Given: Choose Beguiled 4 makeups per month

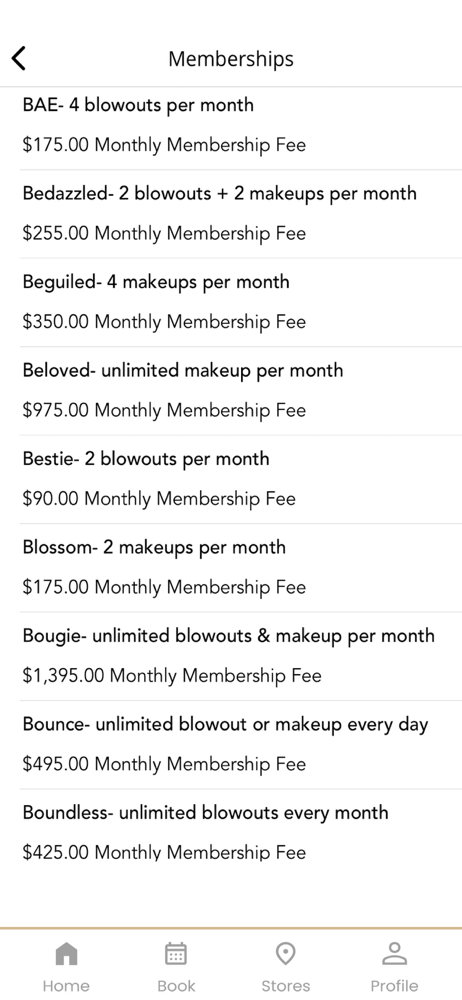Looking at the screenshot, I should [231, 303].
